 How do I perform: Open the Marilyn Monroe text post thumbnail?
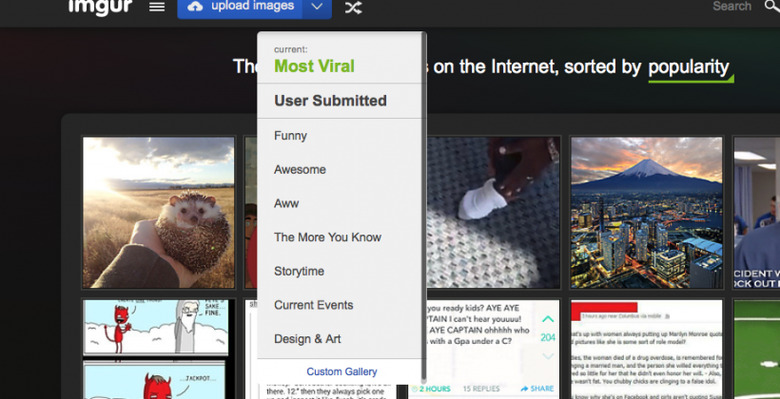pyautogui.click(x=646, y=349)
